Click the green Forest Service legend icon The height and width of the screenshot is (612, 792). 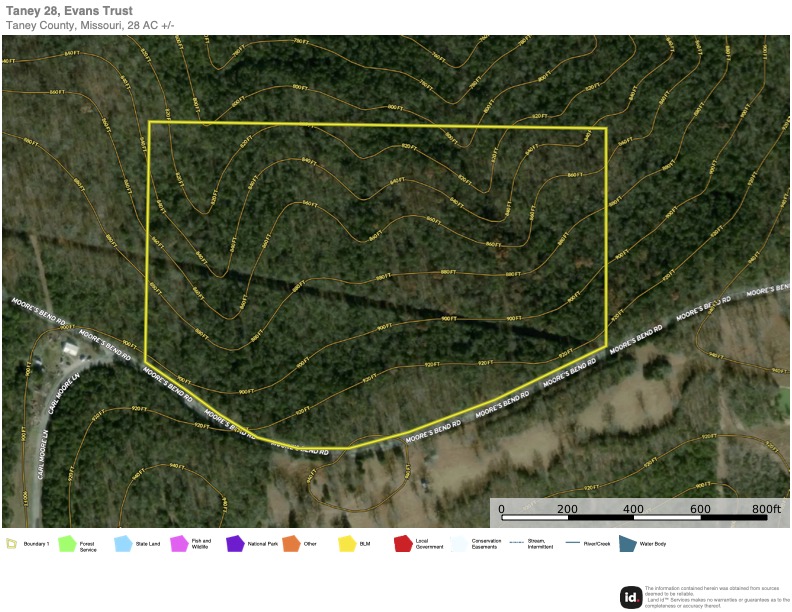67,544
